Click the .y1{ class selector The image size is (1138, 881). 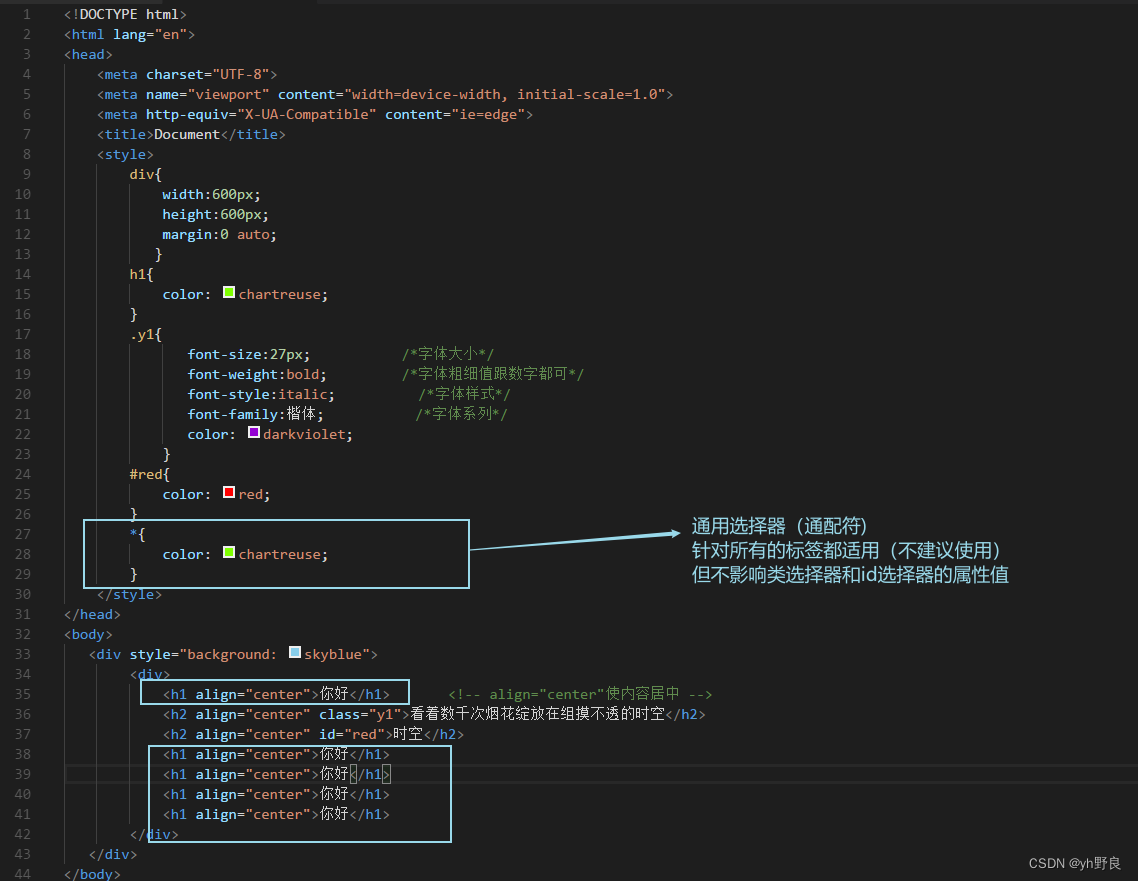click(146, 335)
